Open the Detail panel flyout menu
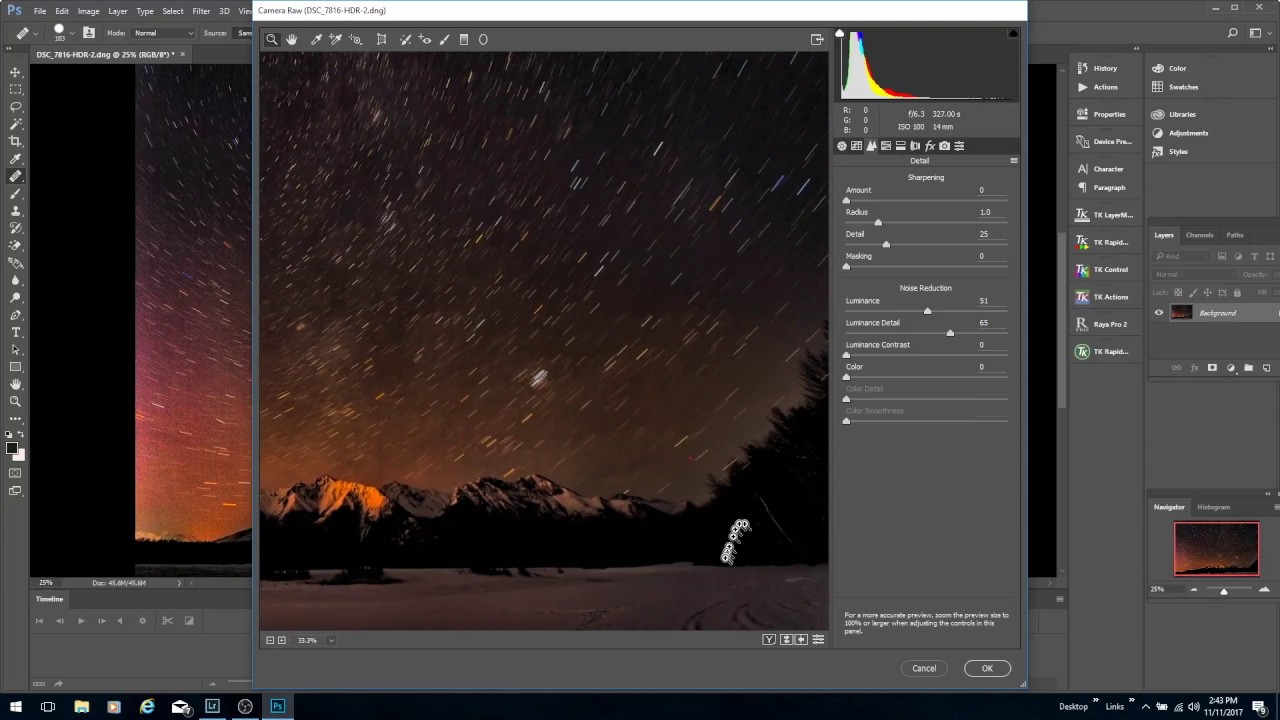 pos(1013,161)
